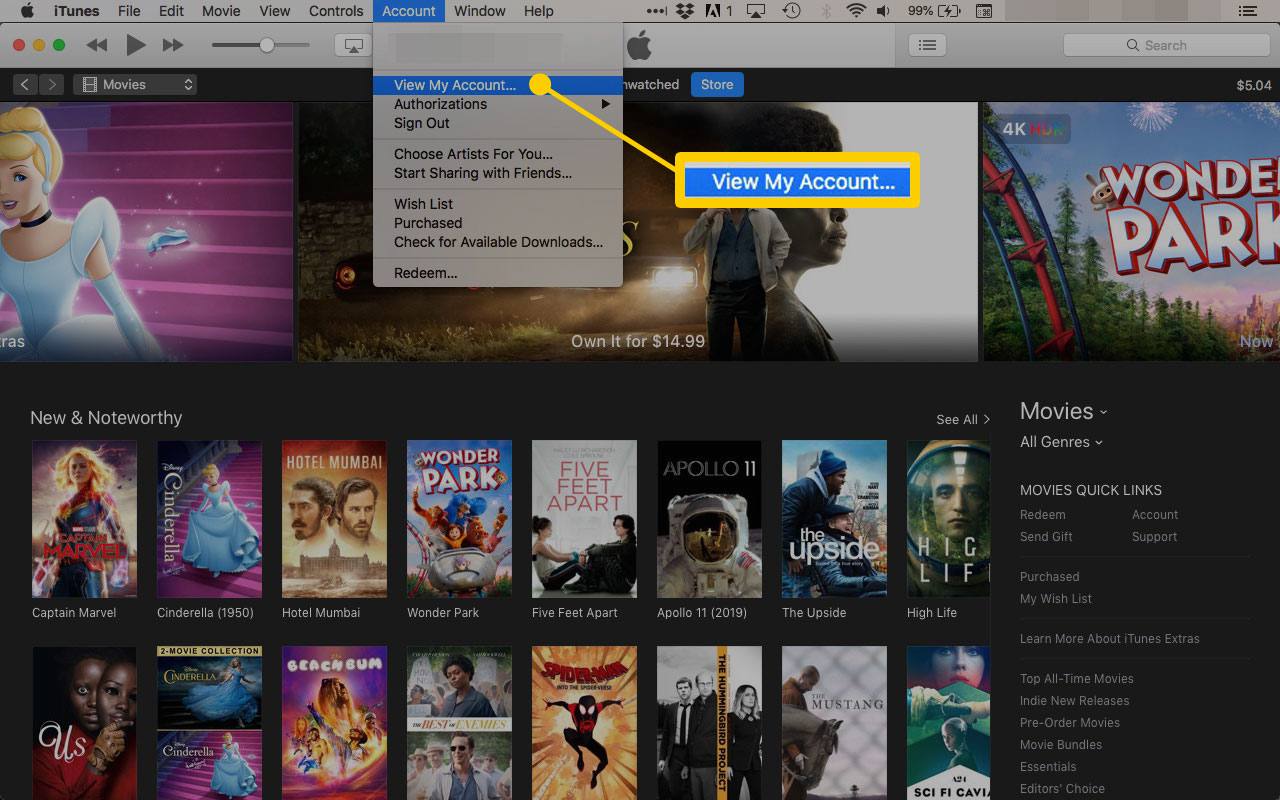This screenshot has height=800, width=1280.
Task: Open the Movies category dropdown in sidebar
Action: click(x=1063, y=411)
